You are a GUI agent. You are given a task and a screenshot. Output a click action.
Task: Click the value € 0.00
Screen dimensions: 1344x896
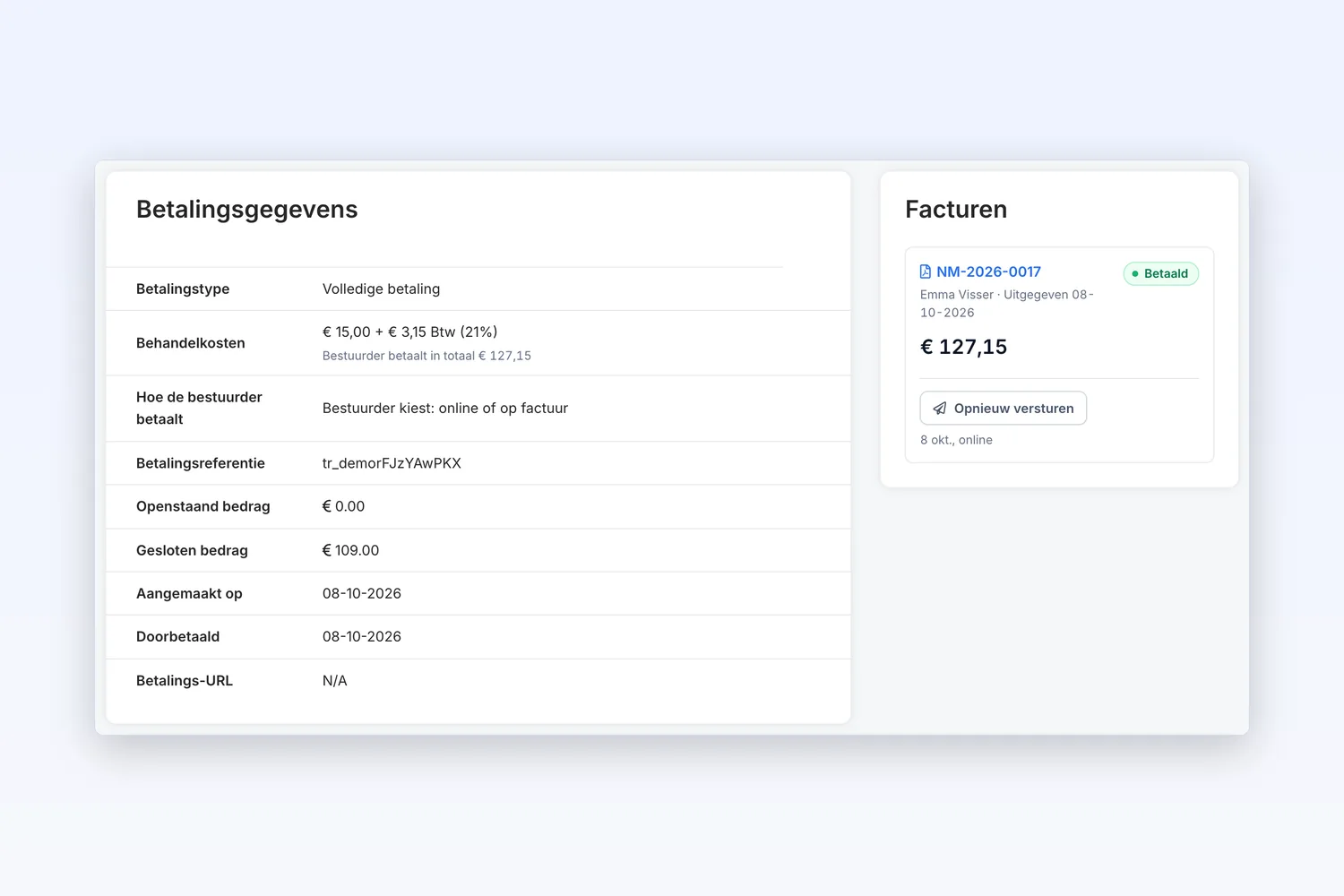point(343,507)
